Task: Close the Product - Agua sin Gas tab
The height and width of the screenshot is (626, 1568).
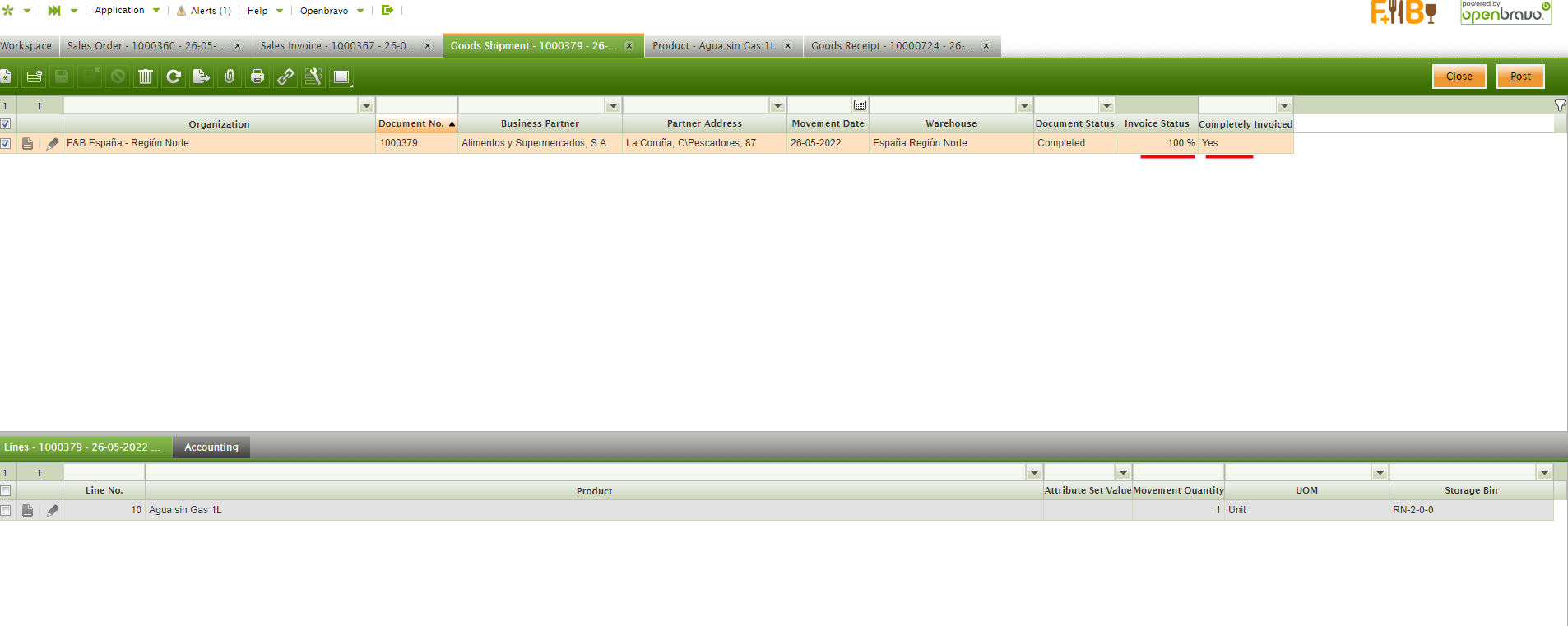Action: pyautogui.click(x=788, y=46)
